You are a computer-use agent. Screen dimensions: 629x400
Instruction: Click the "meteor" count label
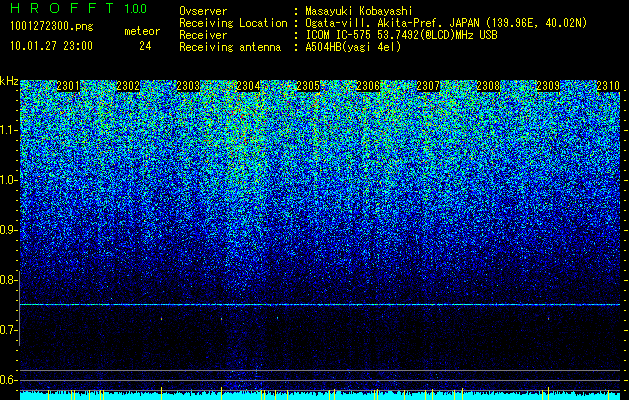click(142, 31)
